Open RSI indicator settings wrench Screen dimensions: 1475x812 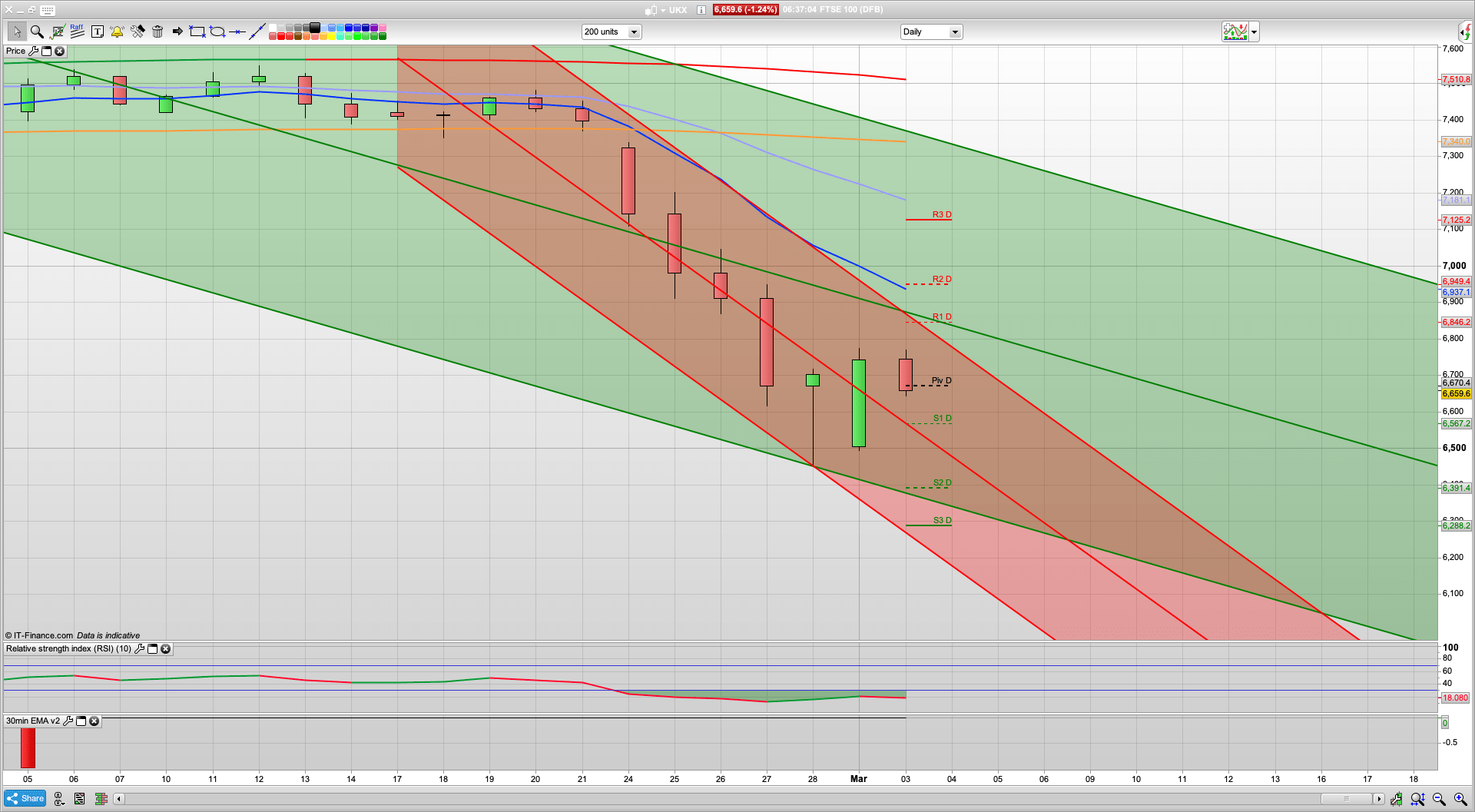point(139,649)
